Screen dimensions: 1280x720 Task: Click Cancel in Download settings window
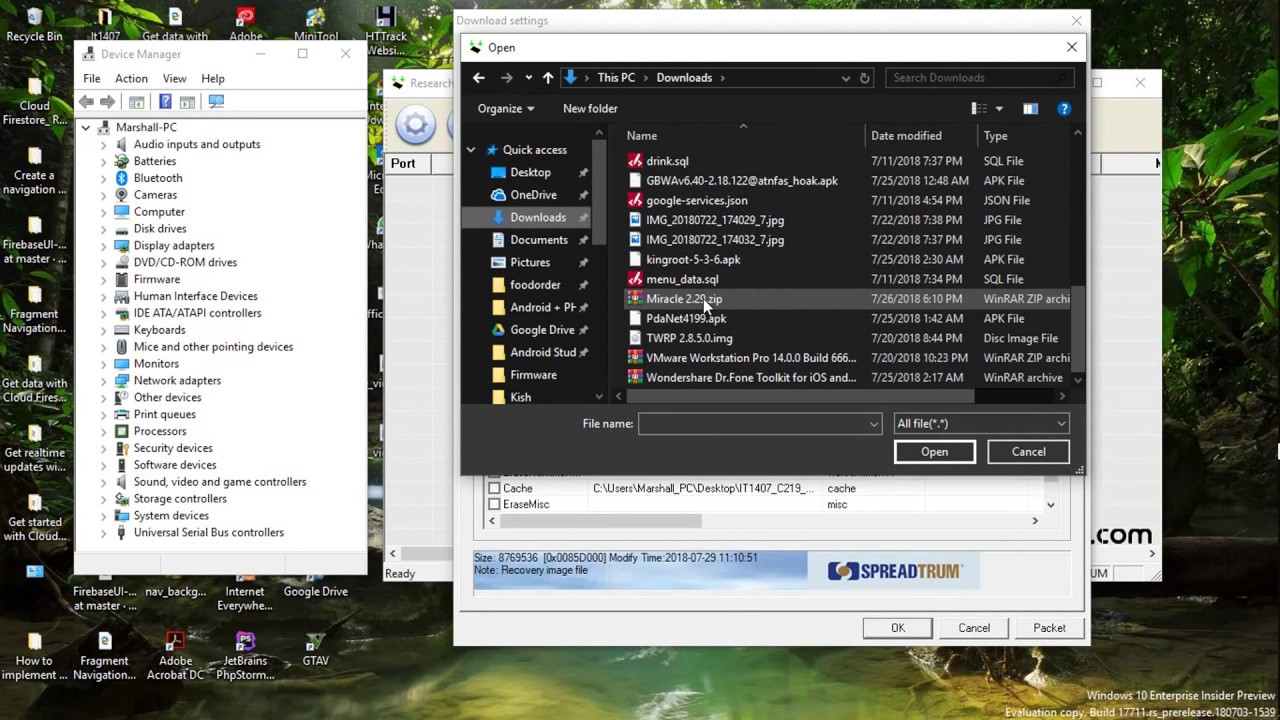[x=974, y=628]
